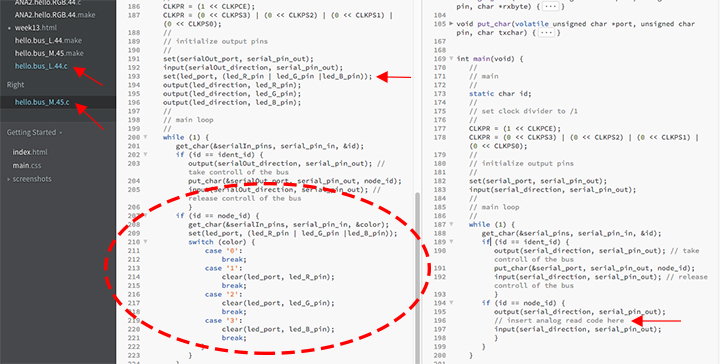Expand the folded put_char function at line 105
The height and width of the screenshot is (364, 720).
tap(451, 24)
